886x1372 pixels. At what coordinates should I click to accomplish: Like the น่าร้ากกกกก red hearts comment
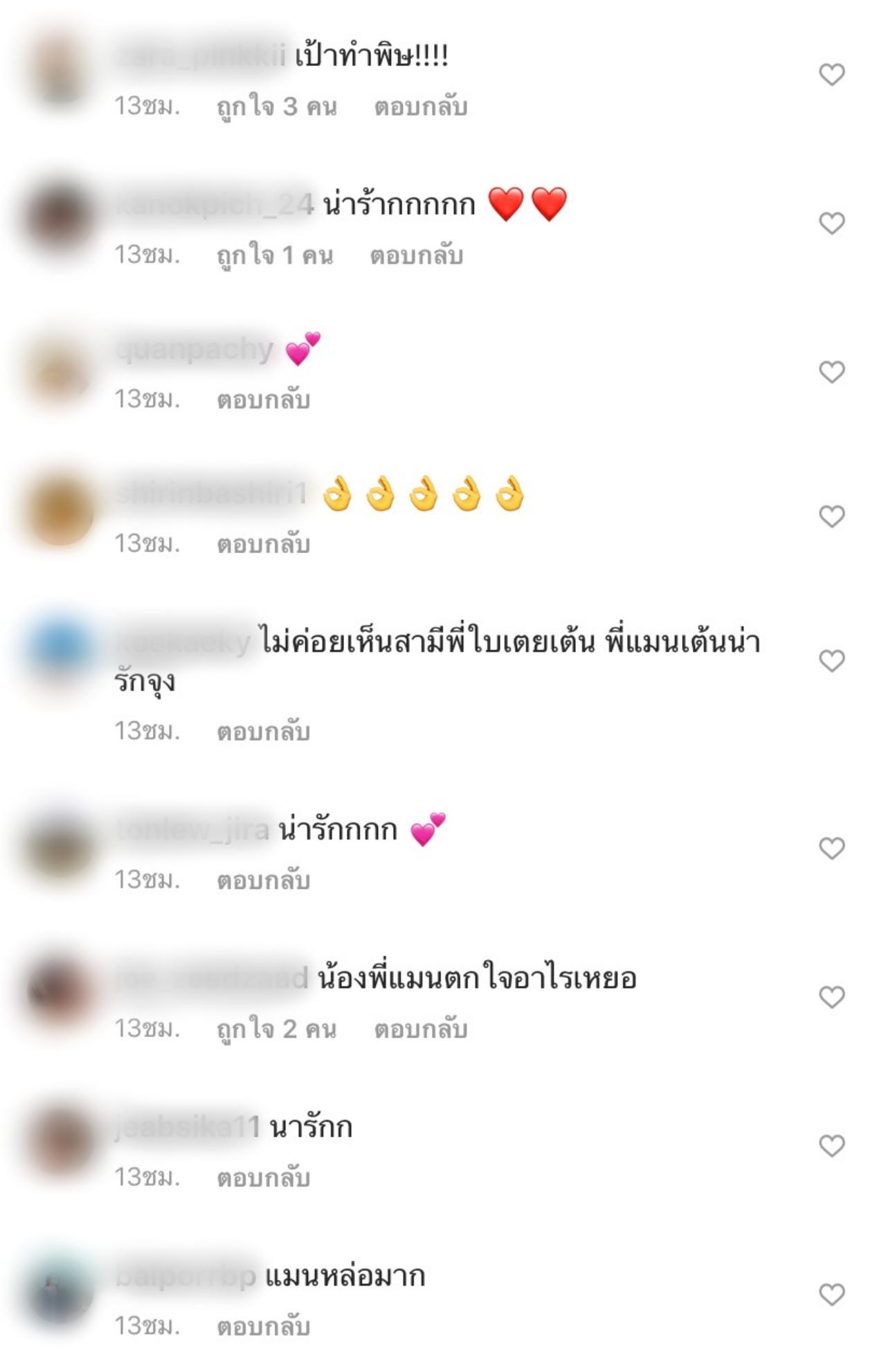point(831,223)
